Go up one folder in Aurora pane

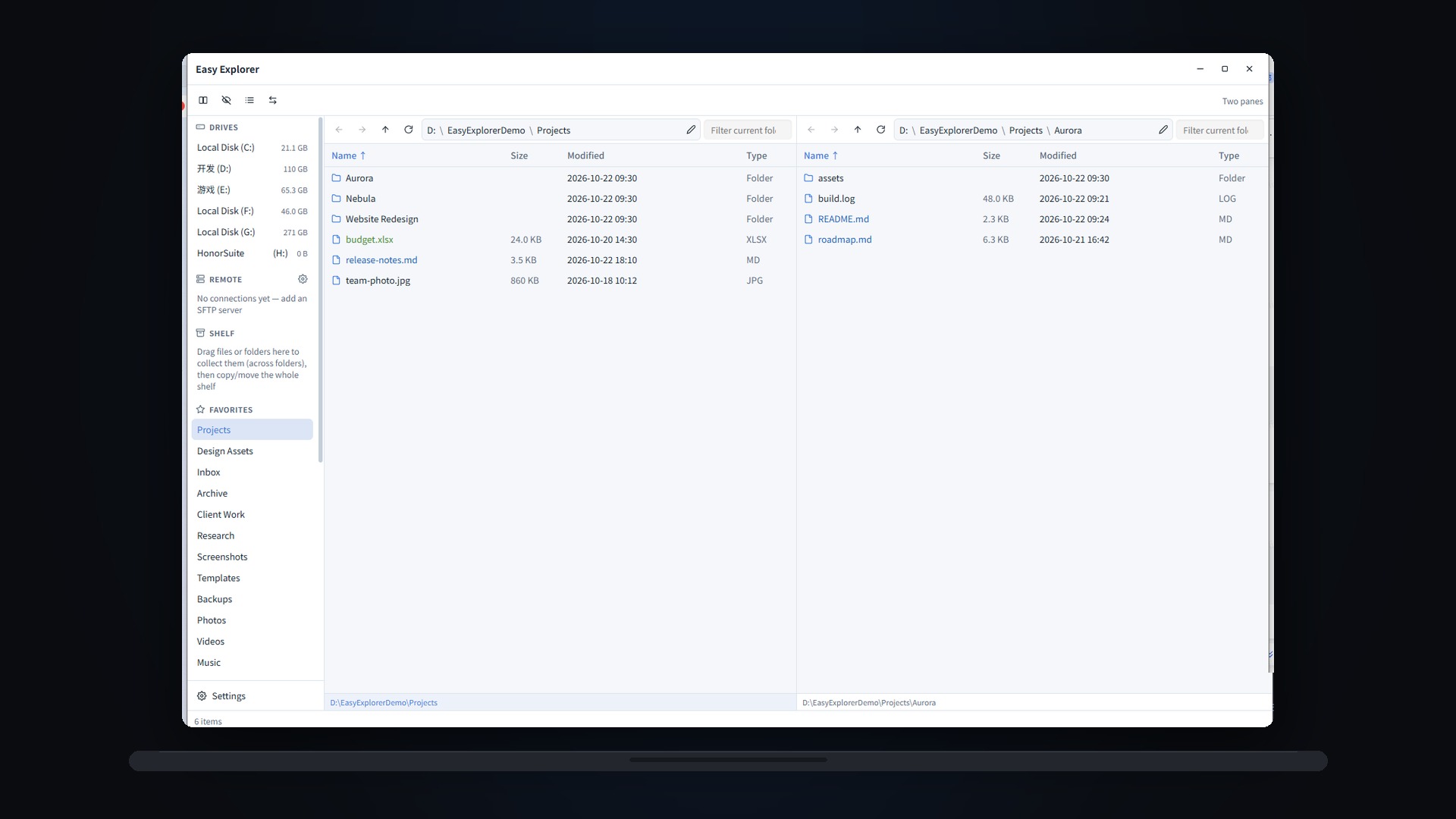tap(858, 130)
